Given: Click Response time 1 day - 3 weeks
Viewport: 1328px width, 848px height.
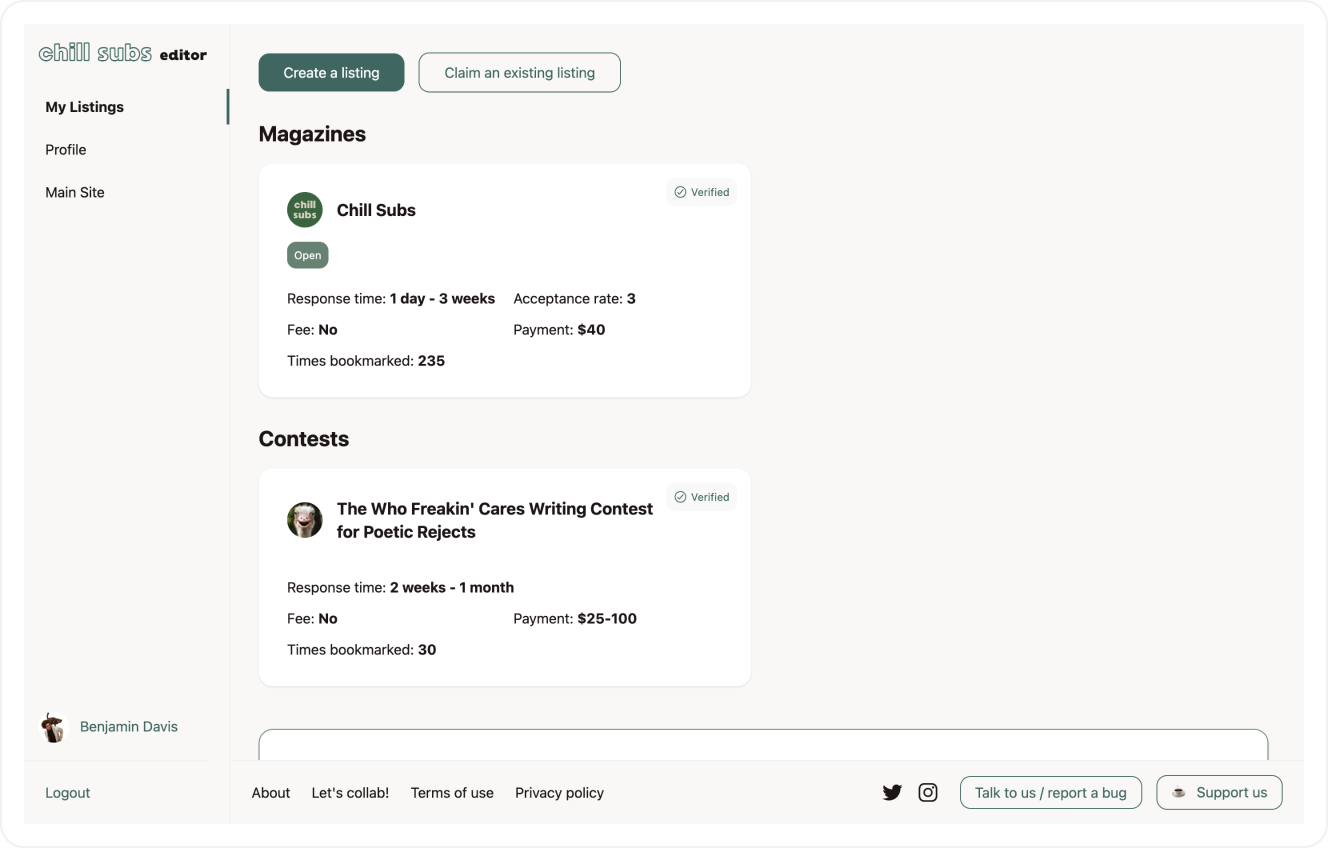Looking at the screenshot, I should coord(391,298).
